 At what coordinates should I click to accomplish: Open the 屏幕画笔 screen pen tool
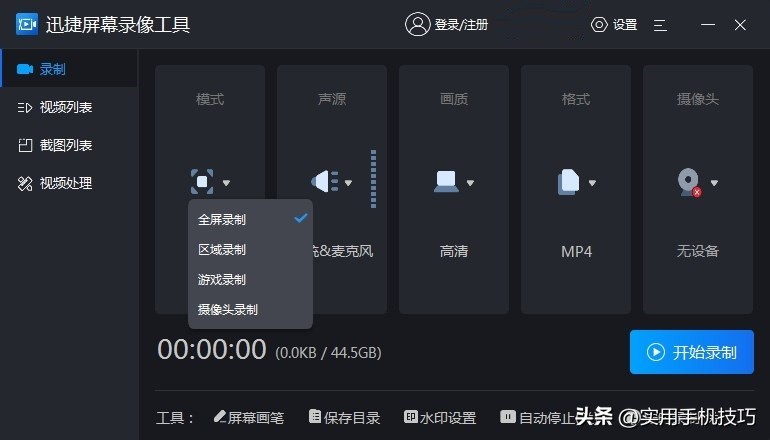pos(256,418)
